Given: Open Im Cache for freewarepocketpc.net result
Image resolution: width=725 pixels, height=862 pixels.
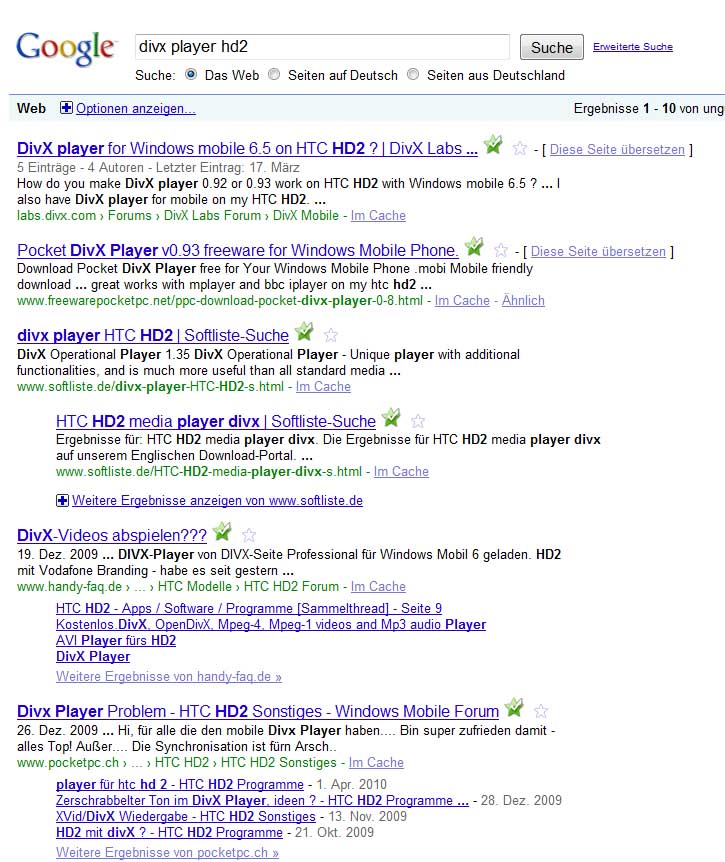Looking at the screenshot, I should pyautogui.click(x=462, y=301).
